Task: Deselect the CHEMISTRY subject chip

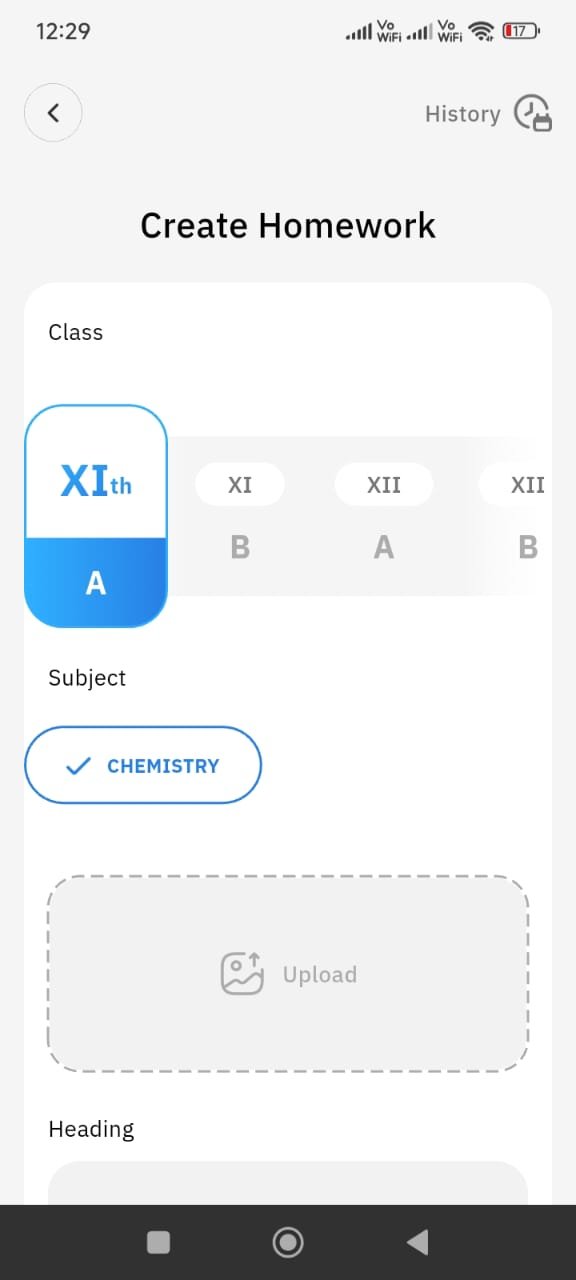Action: 142,765
